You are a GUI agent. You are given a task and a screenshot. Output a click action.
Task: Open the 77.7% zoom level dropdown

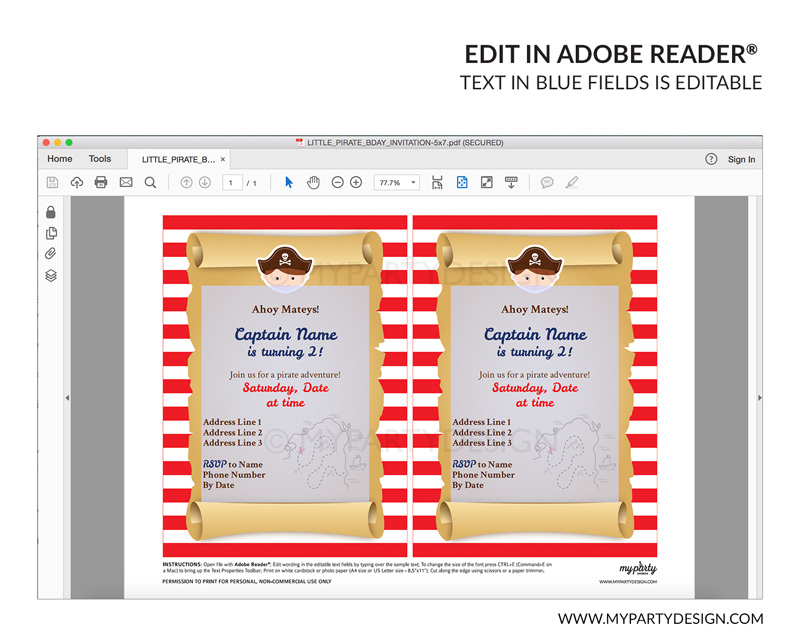click(397, 183)
